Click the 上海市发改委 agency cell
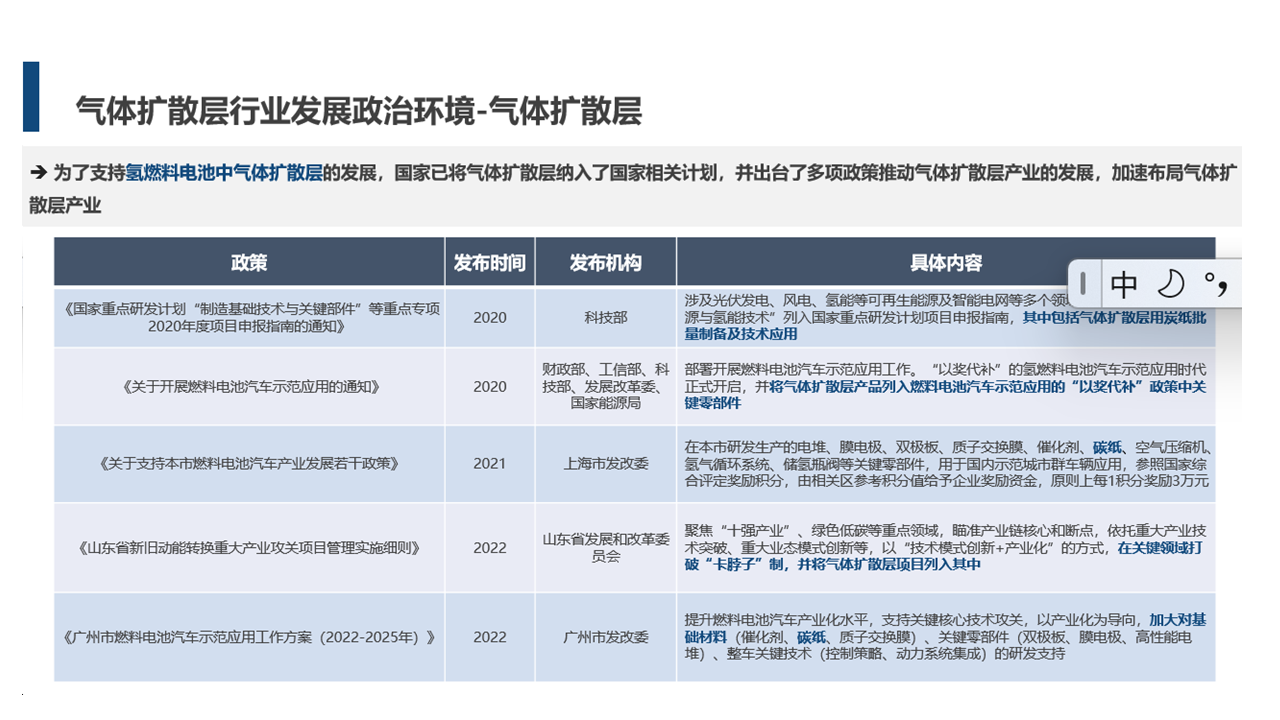Image resolution: width=1280 pixels, height=720 pixels. pos(605,463)
